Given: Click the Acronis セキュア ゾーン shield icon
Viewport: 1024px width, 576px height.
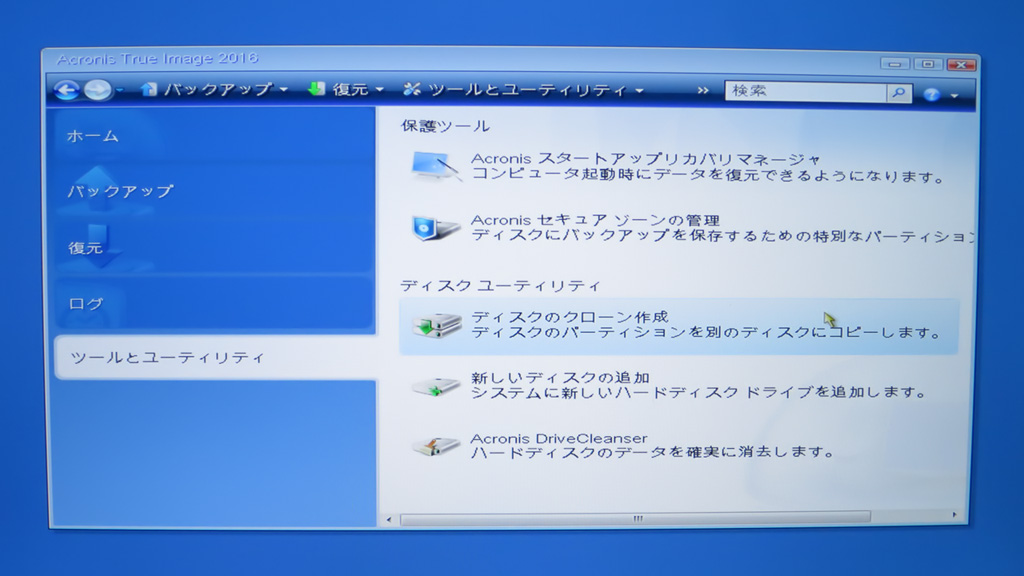Looking at the screenshot, I should pos(435,227).
